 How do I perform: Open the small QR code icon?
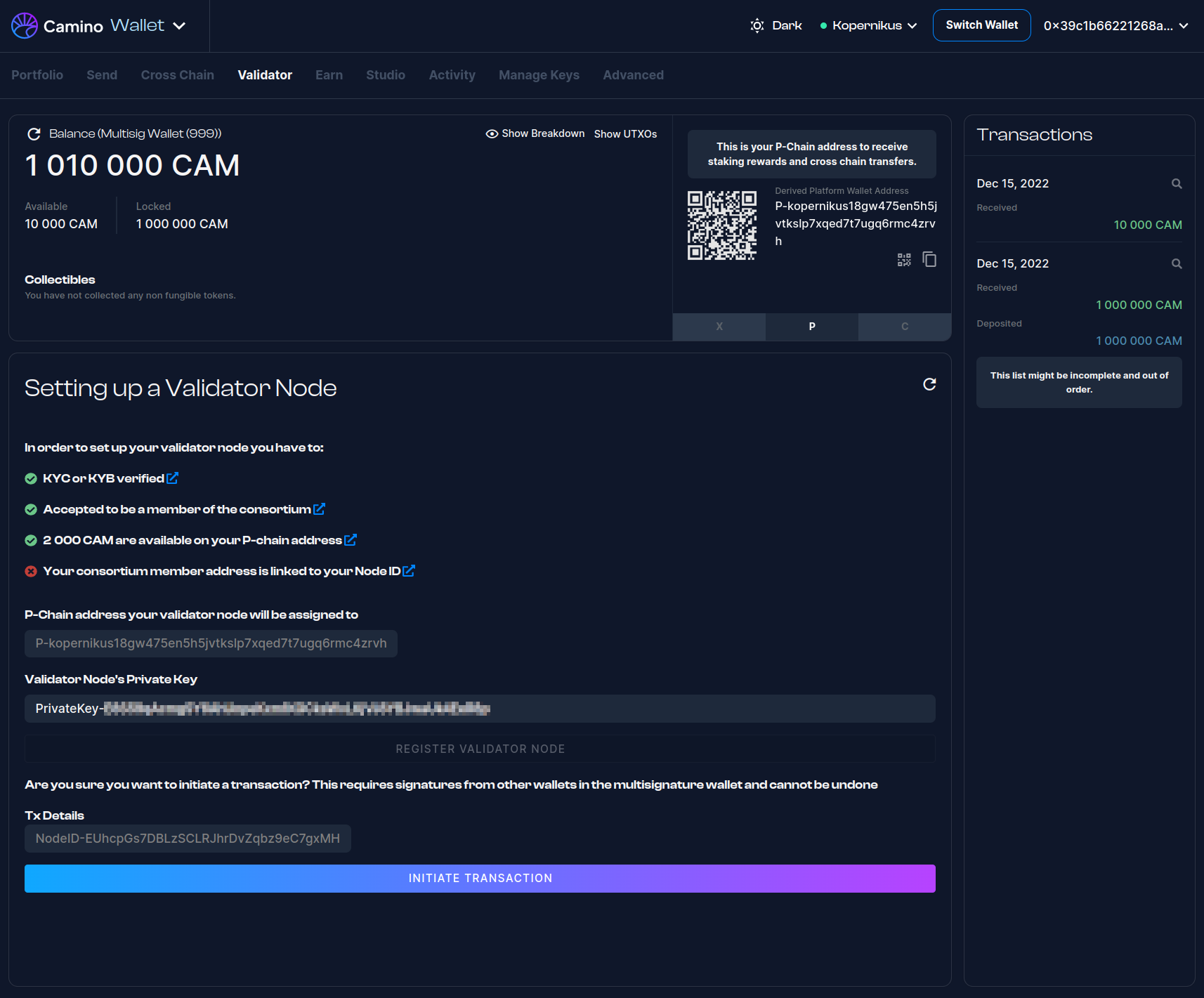coord(904,260)
